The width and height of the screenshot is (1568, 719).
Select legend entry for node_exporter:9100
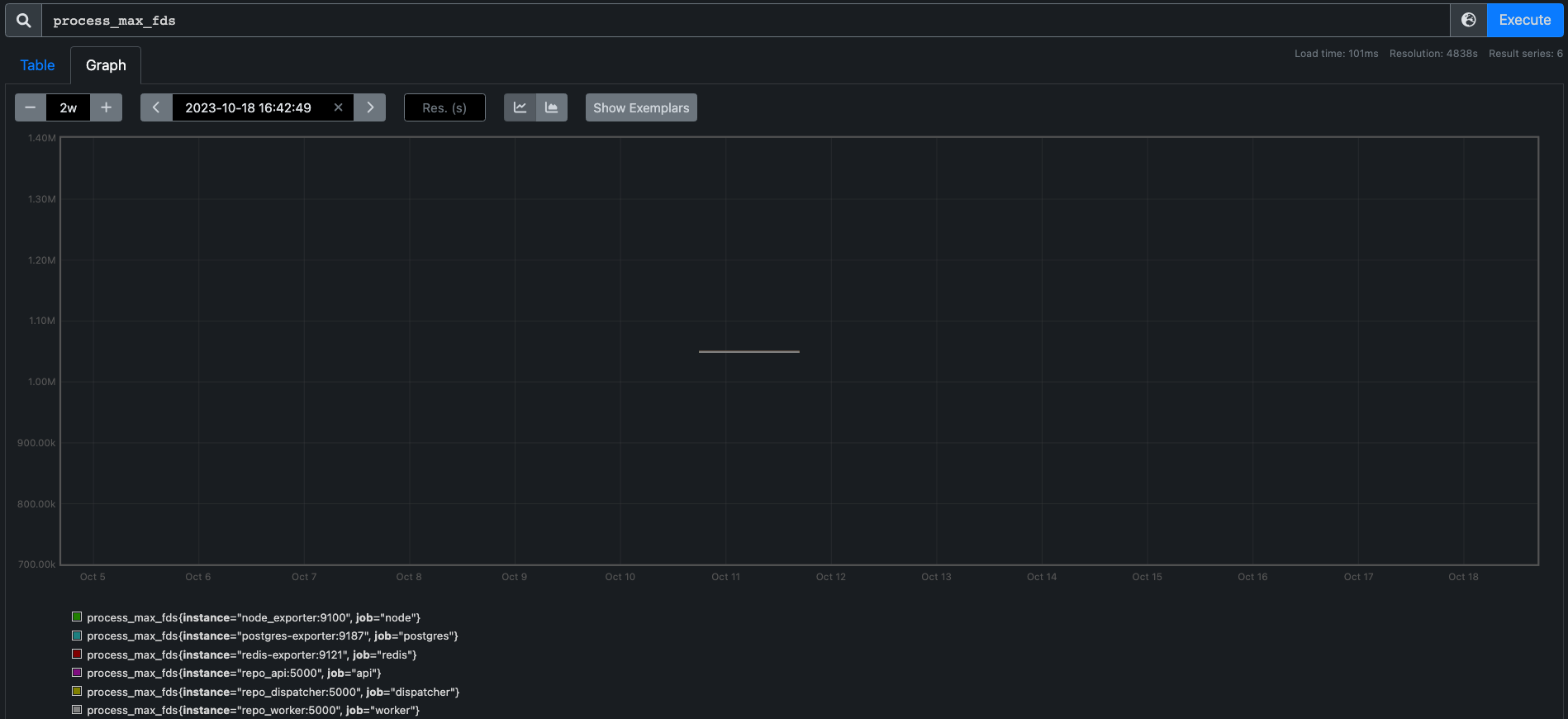[254, 617]
